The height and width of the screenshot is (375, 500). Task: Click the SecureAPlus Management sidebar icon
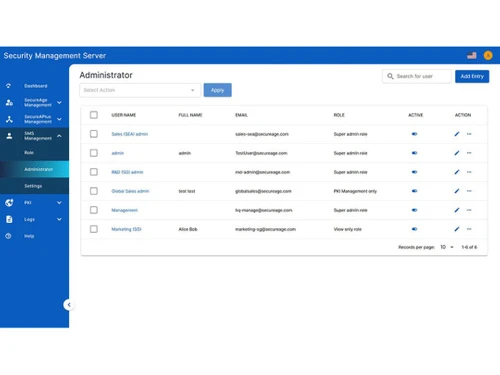[x=9, y=119]
